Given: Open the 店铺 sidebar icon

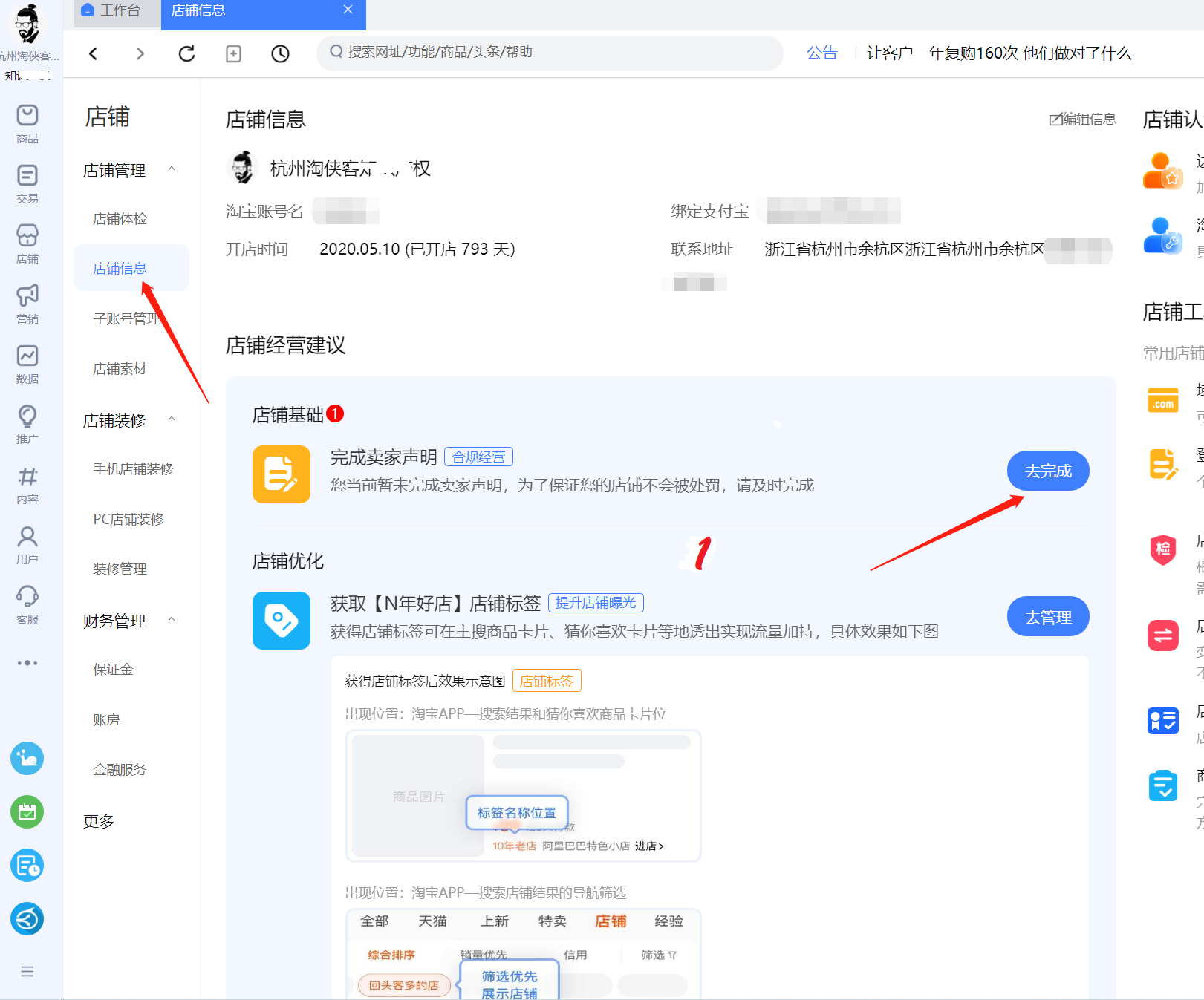Looking at the screenshot, I should 27,244.
